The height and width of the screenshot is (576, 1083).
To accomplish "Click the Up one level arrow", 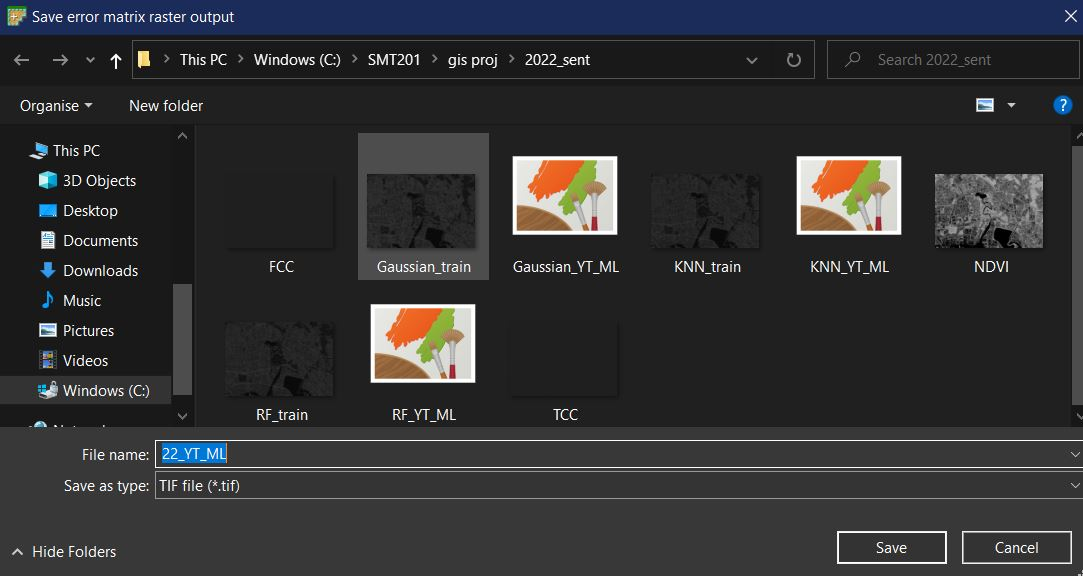I will [x=116, y=60].
